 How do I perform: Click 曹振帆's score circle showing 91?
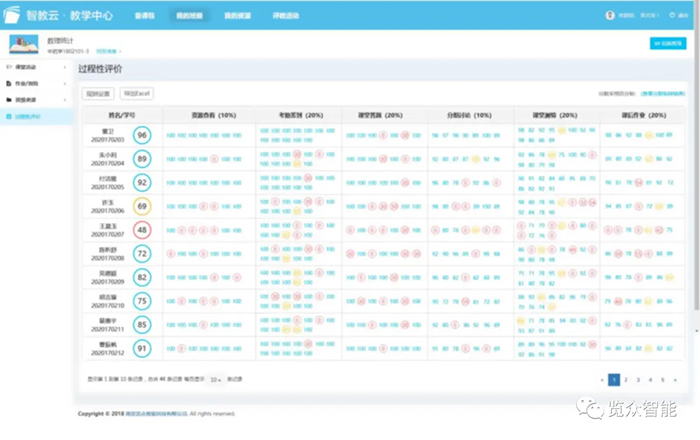point(142,348)
